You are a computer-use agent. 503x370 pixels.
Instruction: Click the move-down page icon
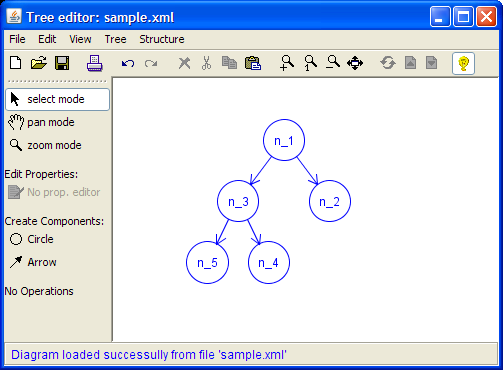pyautogui.click(x=431, y=63)
